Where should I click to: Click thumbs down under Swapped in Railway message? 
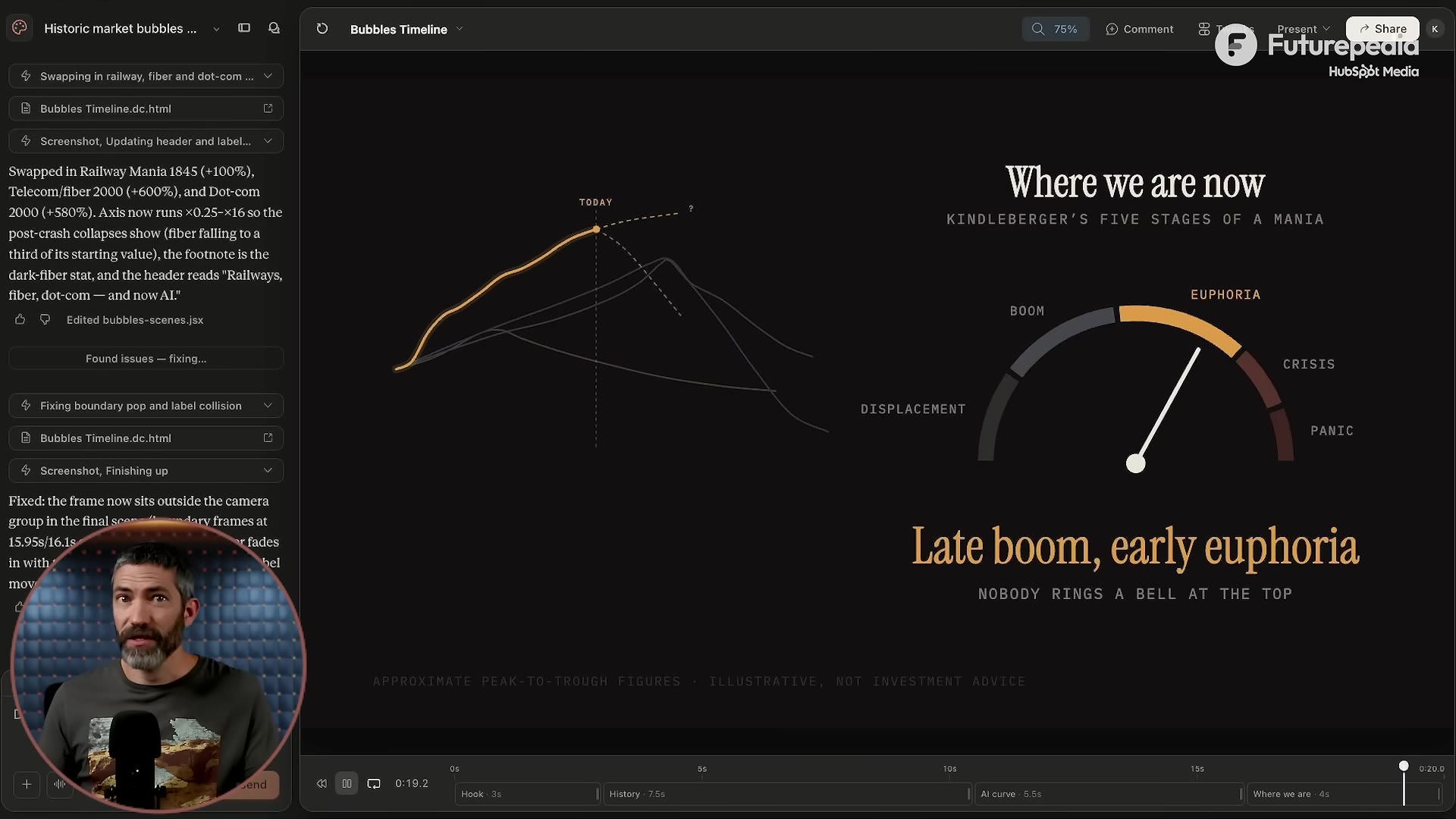coord(45,319)
